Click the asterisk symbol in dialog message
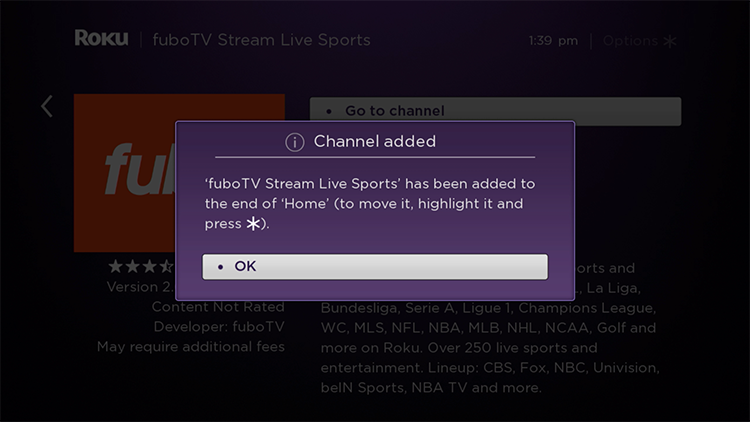This screenshot has width=750, height=422. point(254,224)
